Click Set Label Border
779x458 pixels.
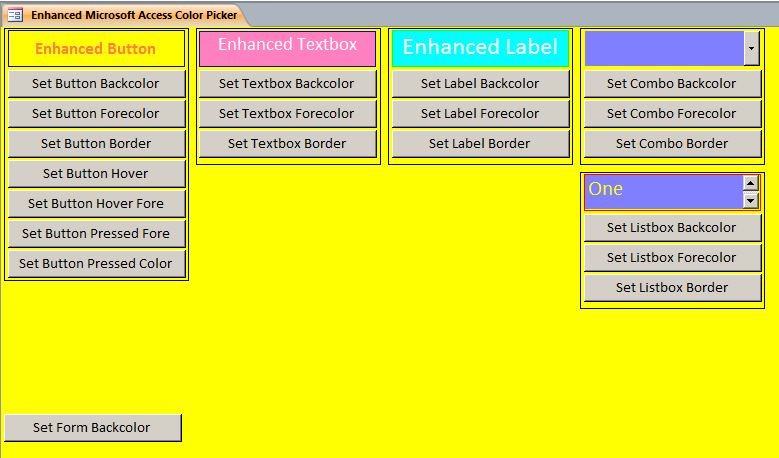480,144
